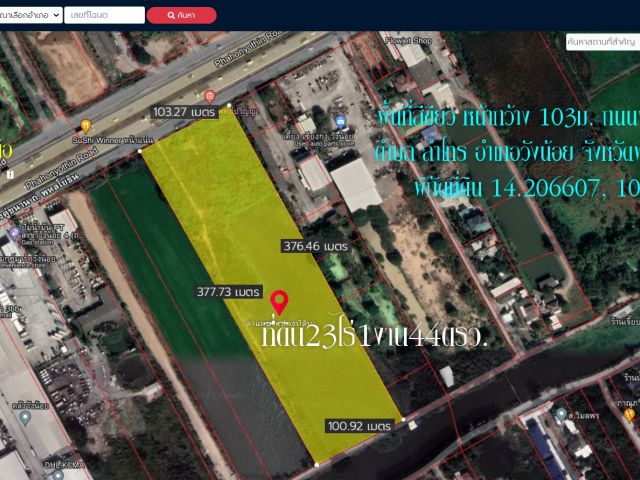Screen dimensions: 640x480
Task: Focus the landmark search box on map
Action: pyautogui.click(x=603, y=42)
